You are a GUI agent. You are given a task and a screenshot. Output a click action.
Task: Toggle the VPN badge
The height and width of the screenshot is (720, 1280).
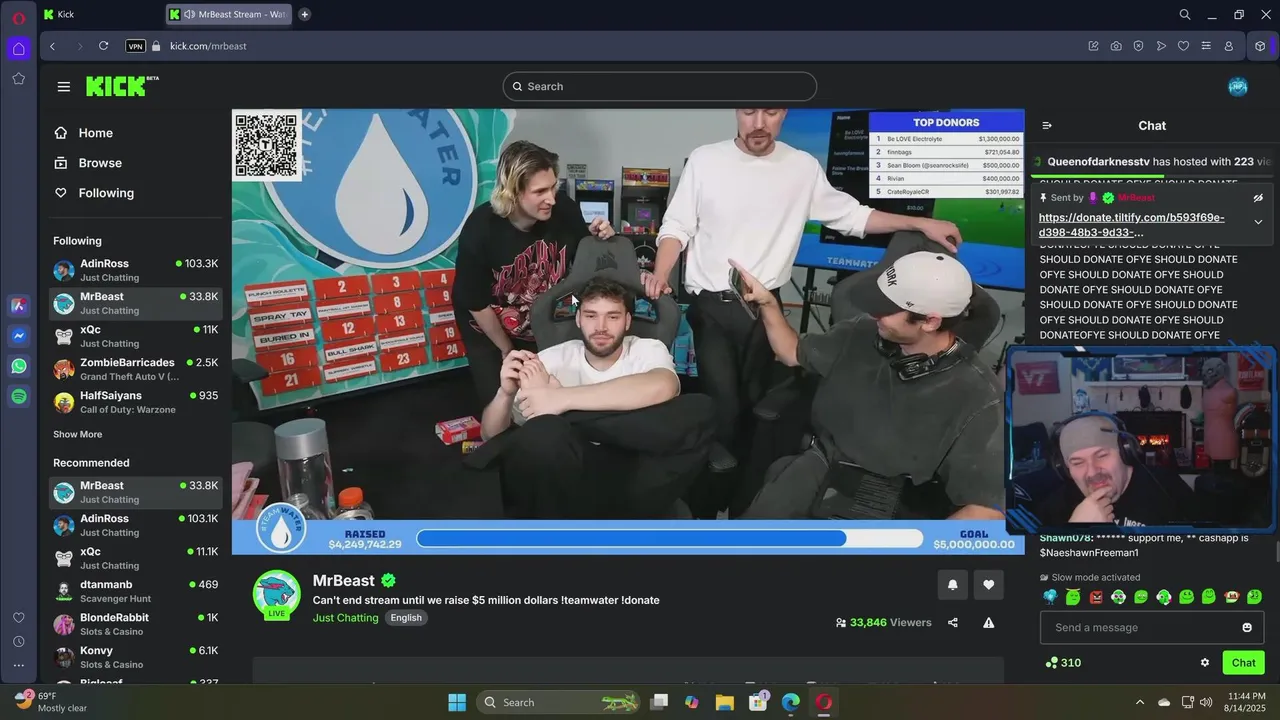point(135,46)
